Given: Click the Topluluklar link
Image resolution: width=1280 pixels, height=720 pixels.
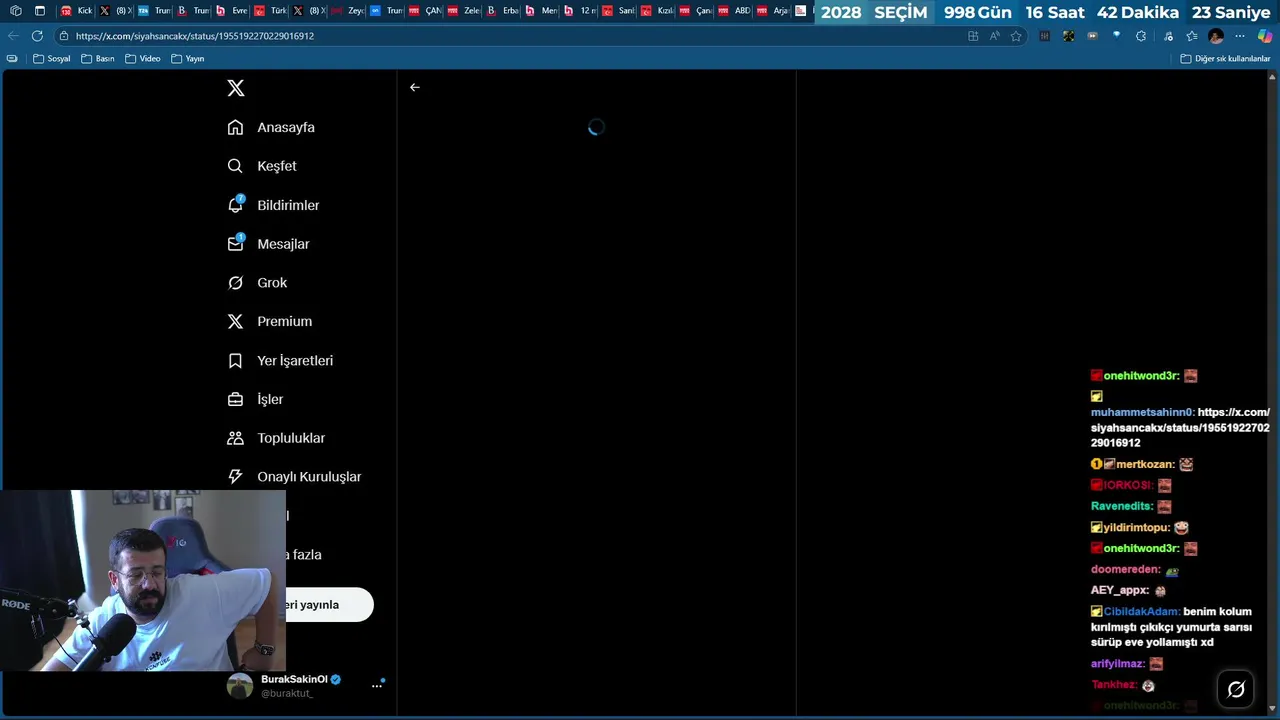Looking at the screenshot, I should (x=291, y=438).
